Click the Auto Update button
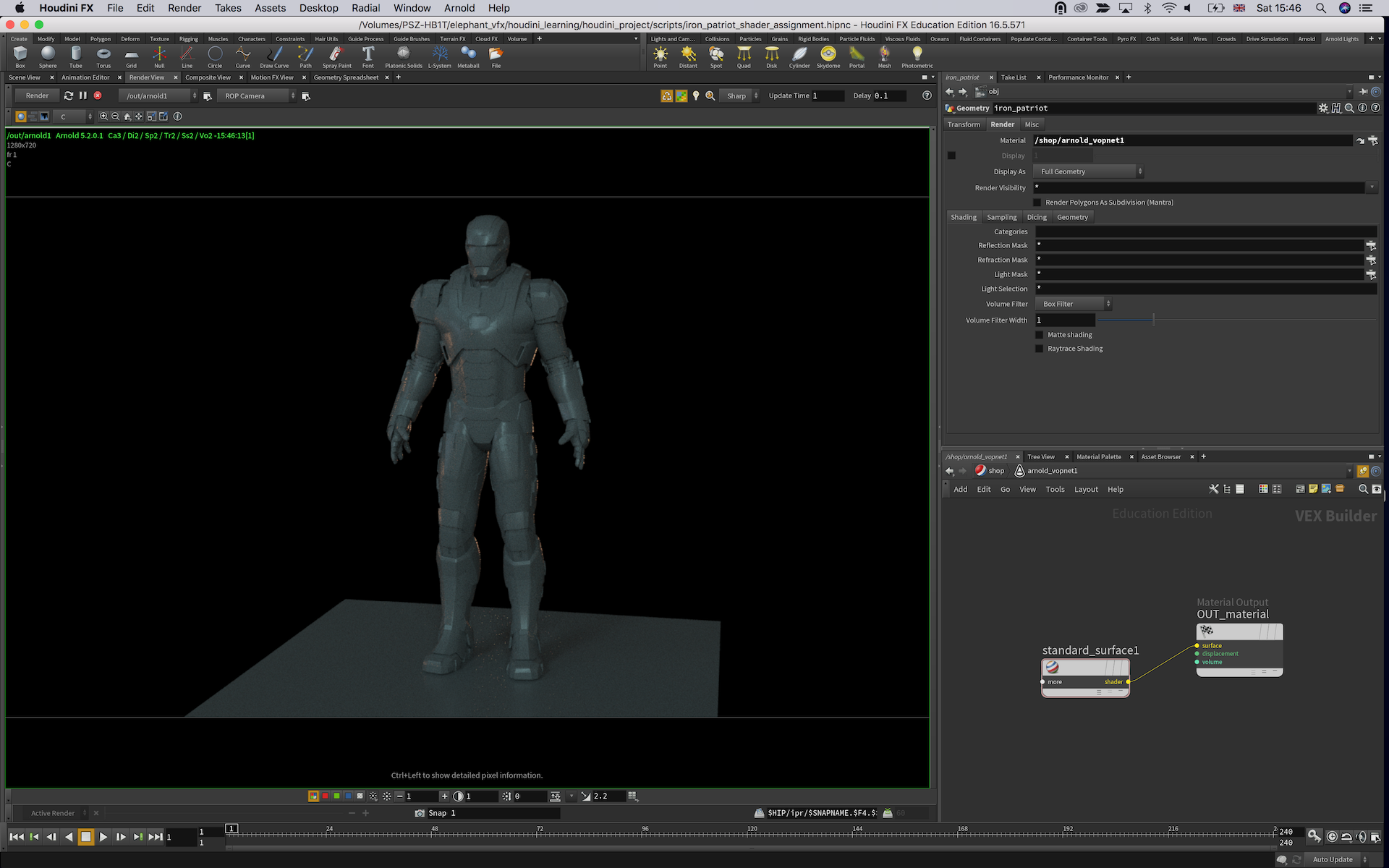The height and width of the screenshot is (868, 1389). coord(1332,859)
